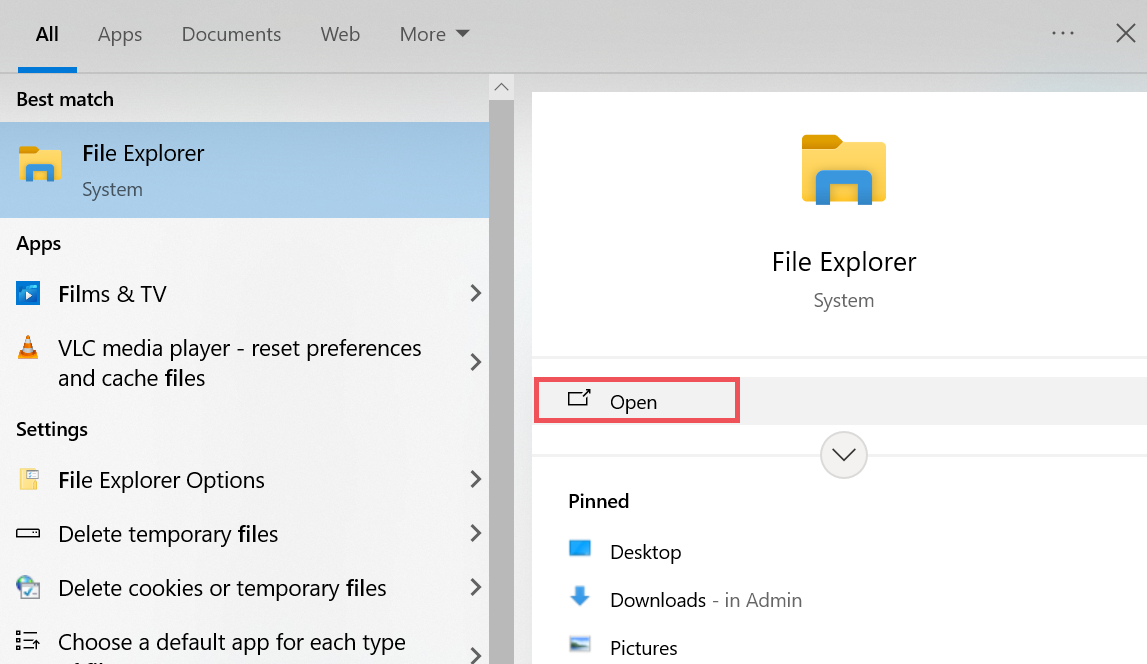
Task: Click the Delete cookies or temporary files icon
Action: pyautogui.click(x=28, y=587)
